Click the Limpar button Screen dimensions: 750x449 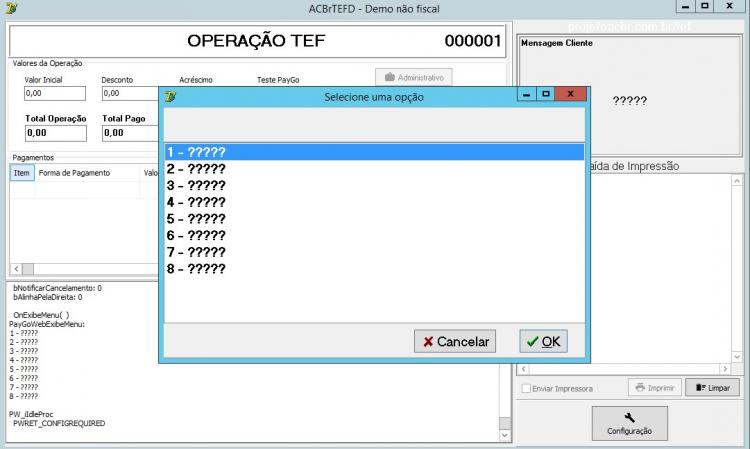(713, 387)
